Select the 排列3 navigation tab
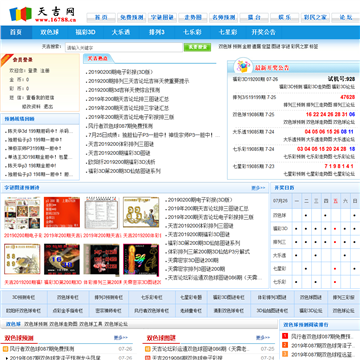Image resolution: width=360 pixels, height=360 pixels. [157, 32]
